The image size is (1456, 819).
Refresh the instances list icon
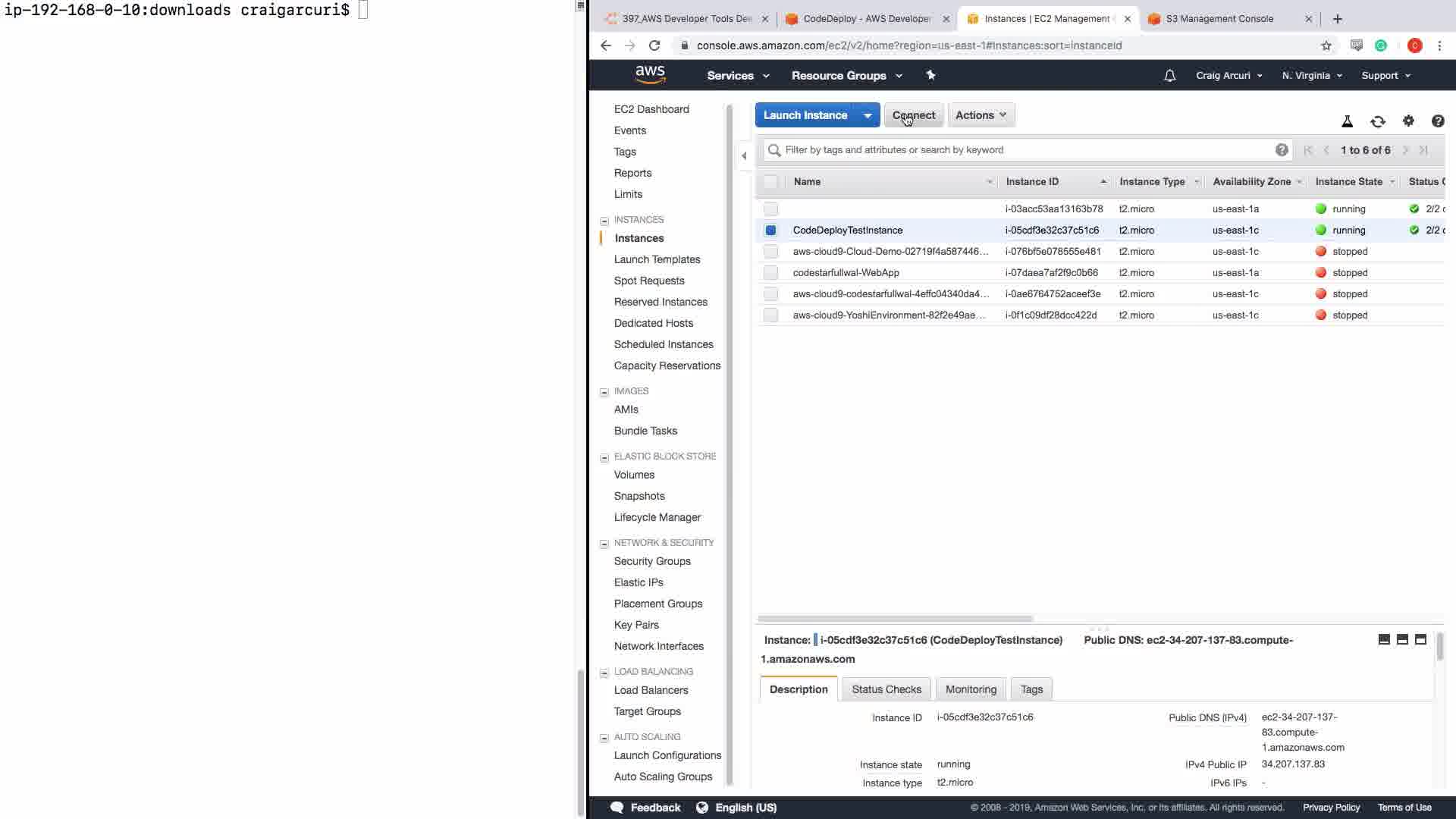click(1378, 121)
